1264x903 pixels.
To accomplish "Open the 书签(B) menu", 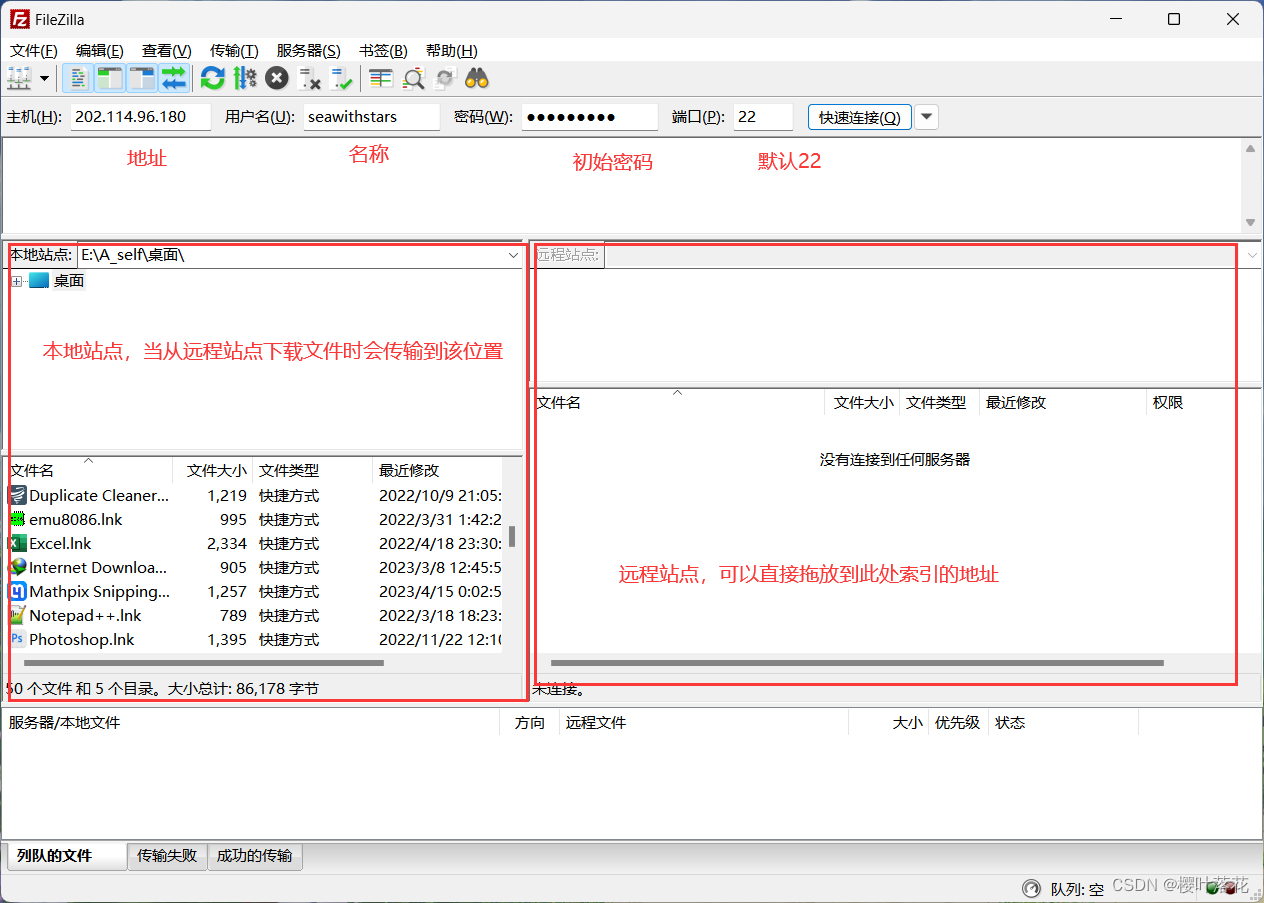I will pos(383,51).
